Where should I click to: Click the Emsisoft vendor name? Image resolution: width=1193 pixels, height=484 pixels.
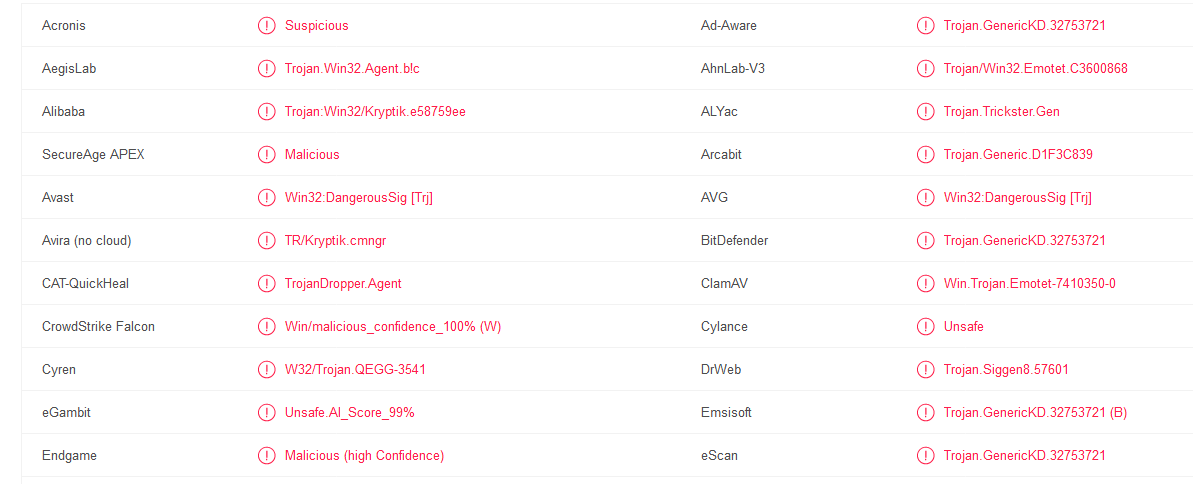726,412
